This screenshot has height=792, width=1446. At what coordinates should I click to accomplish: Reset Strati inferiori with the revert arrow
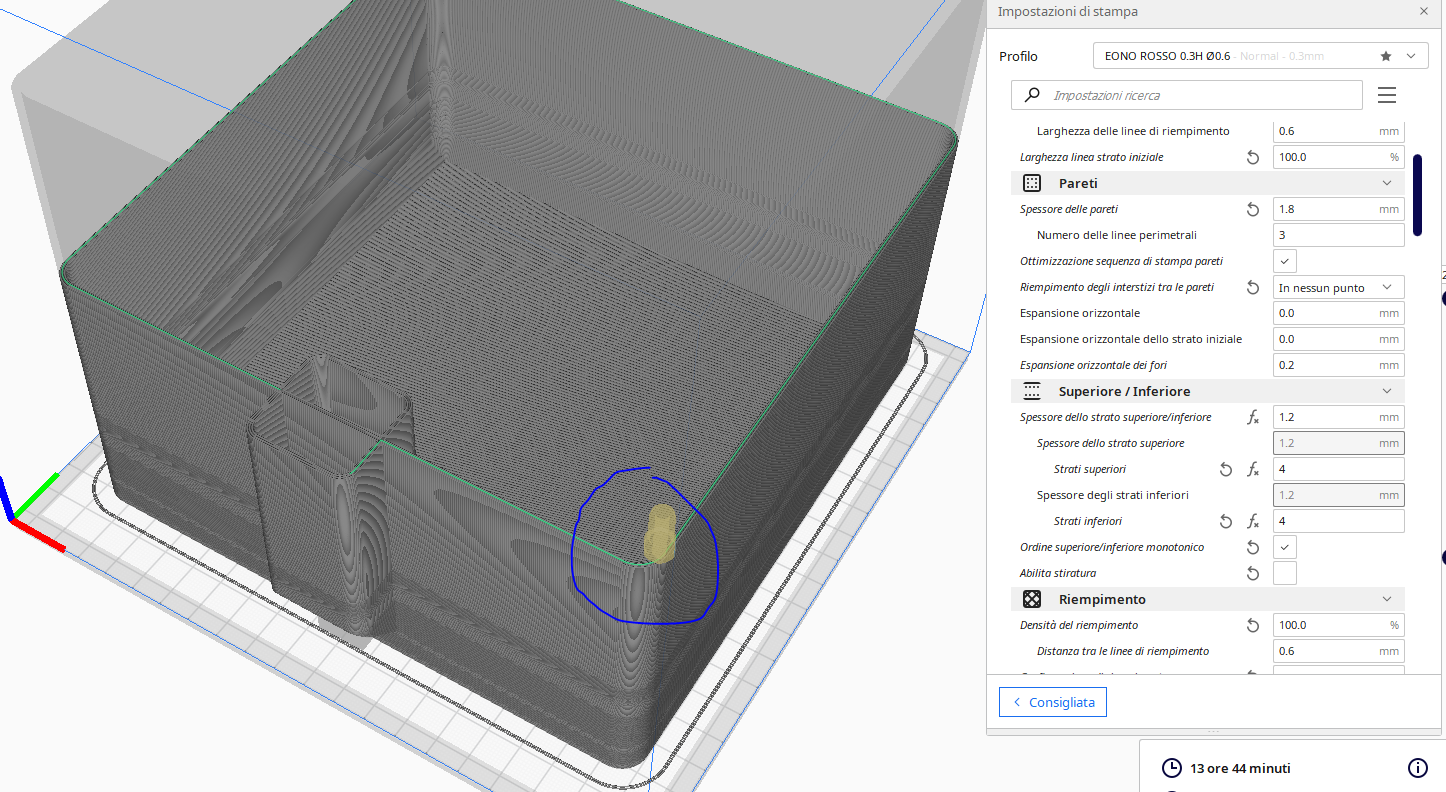(1226, 522)
